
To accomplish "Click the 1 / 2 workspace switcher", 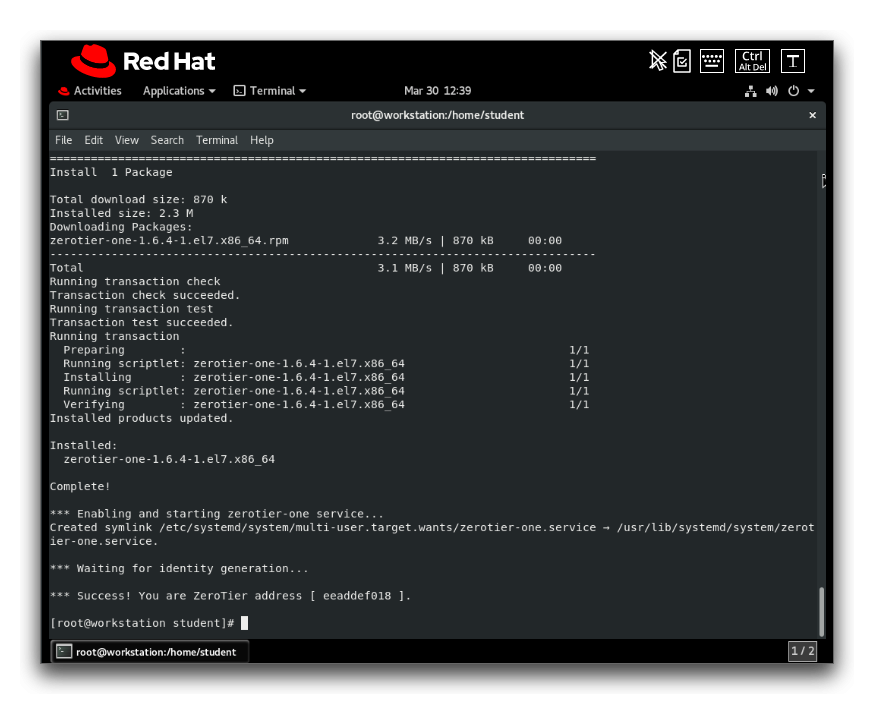I will pyautogui.click(x=802, y=651).
